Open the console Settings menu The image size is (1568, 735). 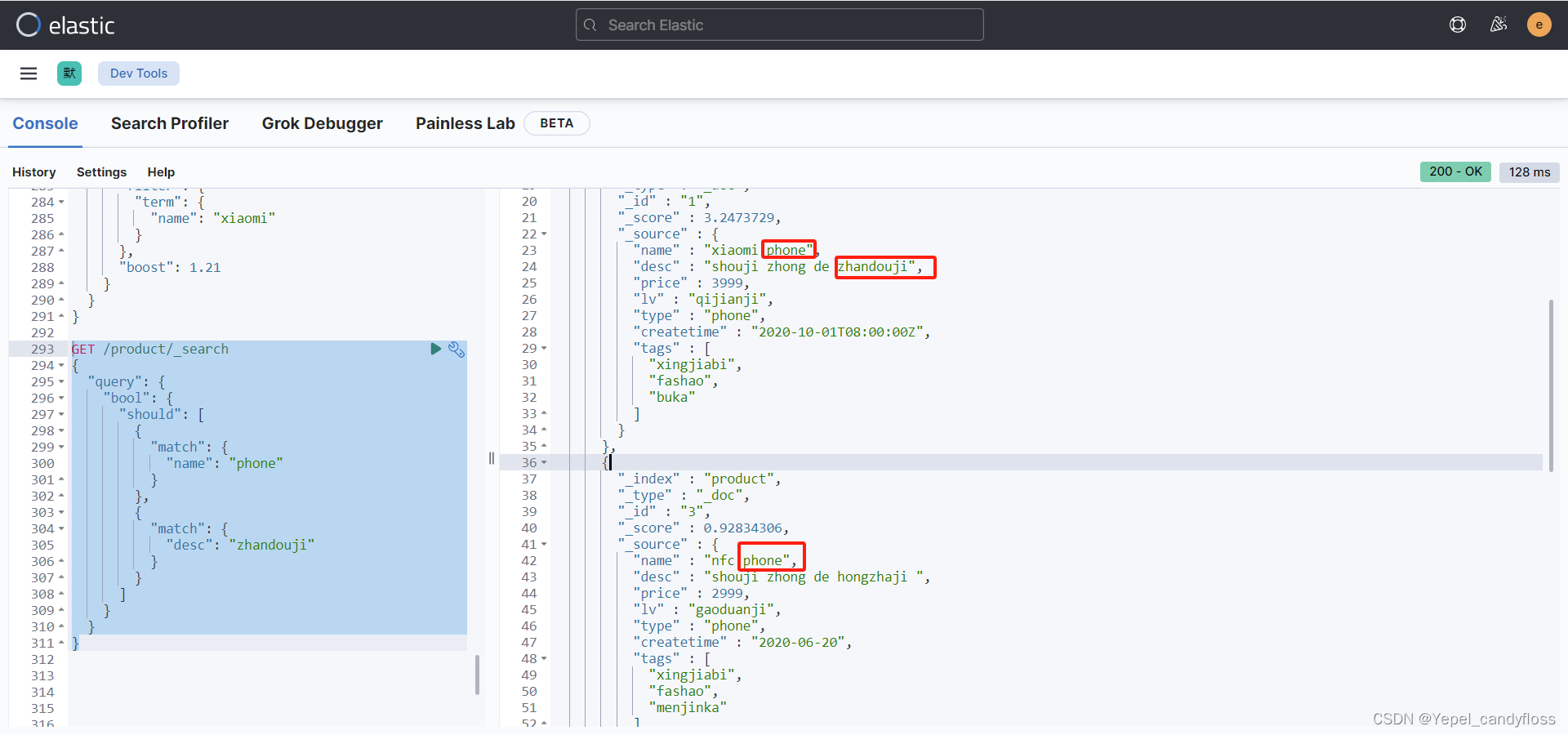(x=101, y=172)
